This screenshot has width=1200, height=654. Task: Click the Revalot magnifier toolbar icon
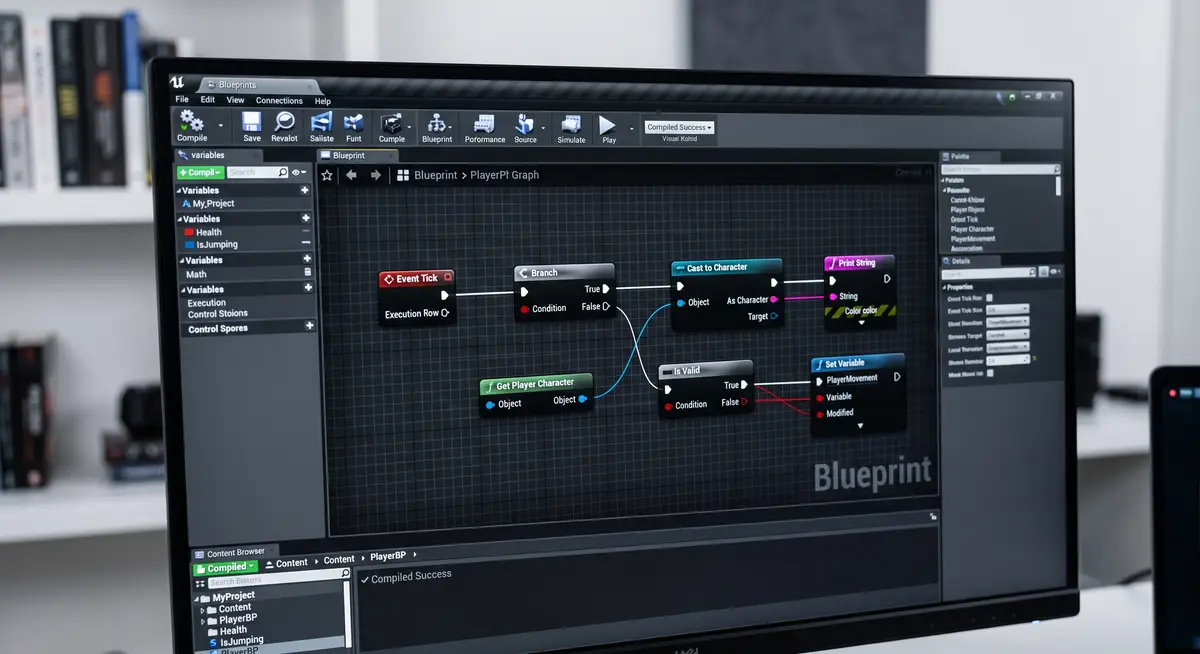(284, 122)
